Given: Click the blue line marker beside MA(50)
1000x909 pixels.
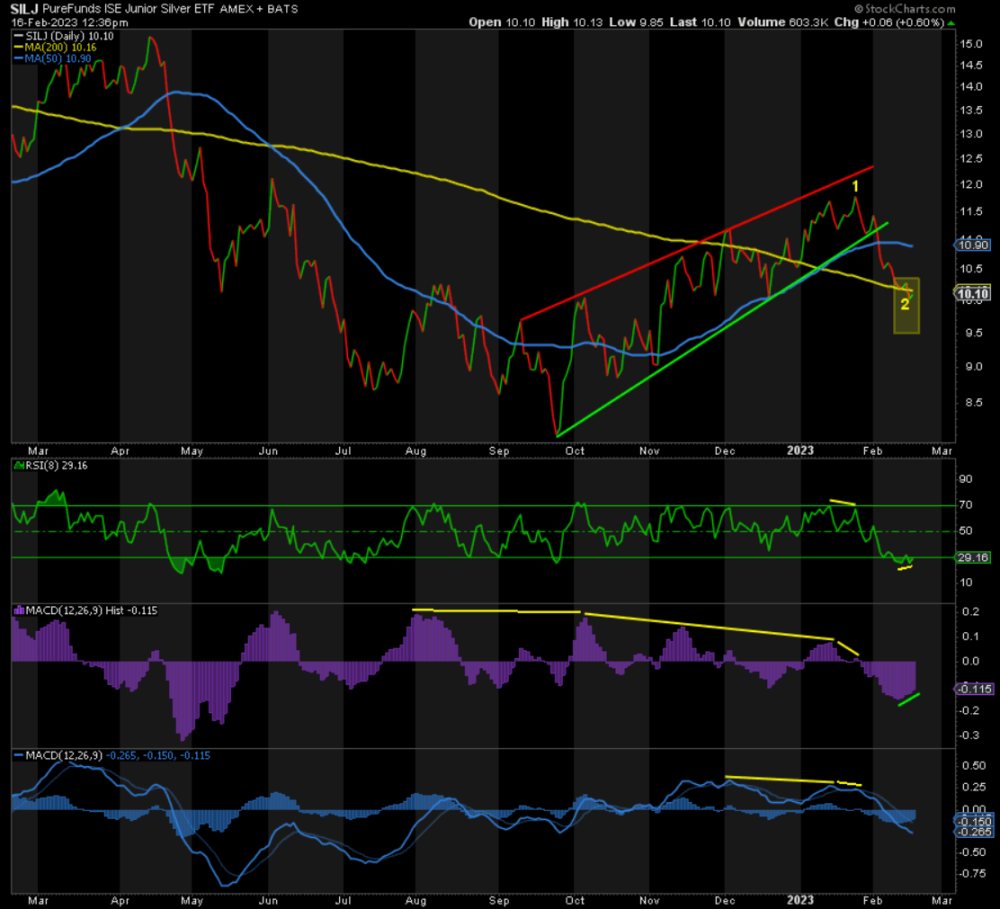Looking at the screenshot, I should click(x=18, y=58).
